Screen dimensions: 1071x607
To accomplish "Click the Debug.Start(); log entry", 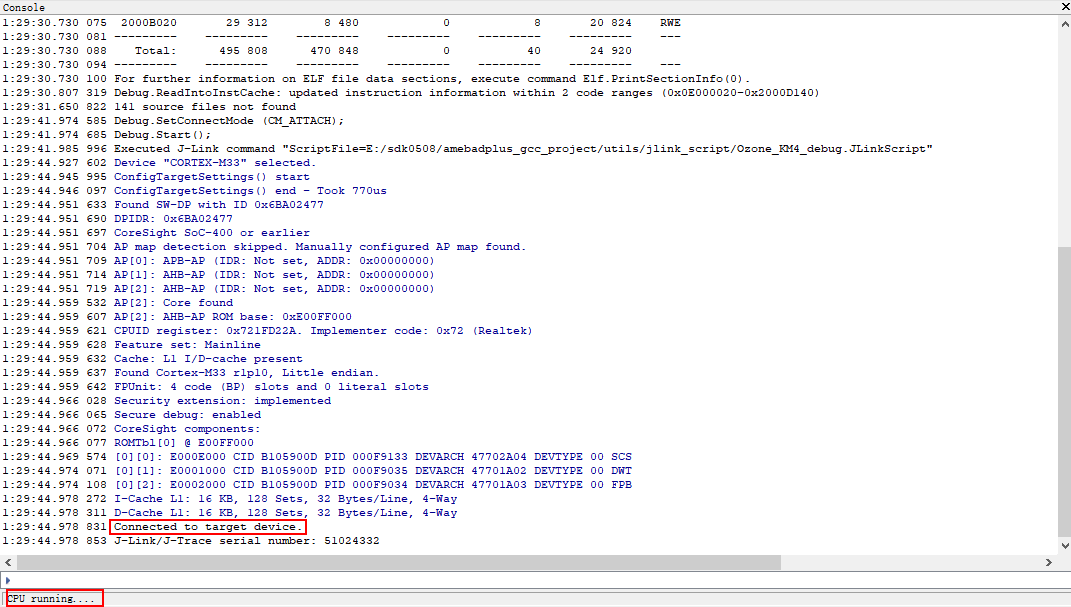I will (163, 135).
